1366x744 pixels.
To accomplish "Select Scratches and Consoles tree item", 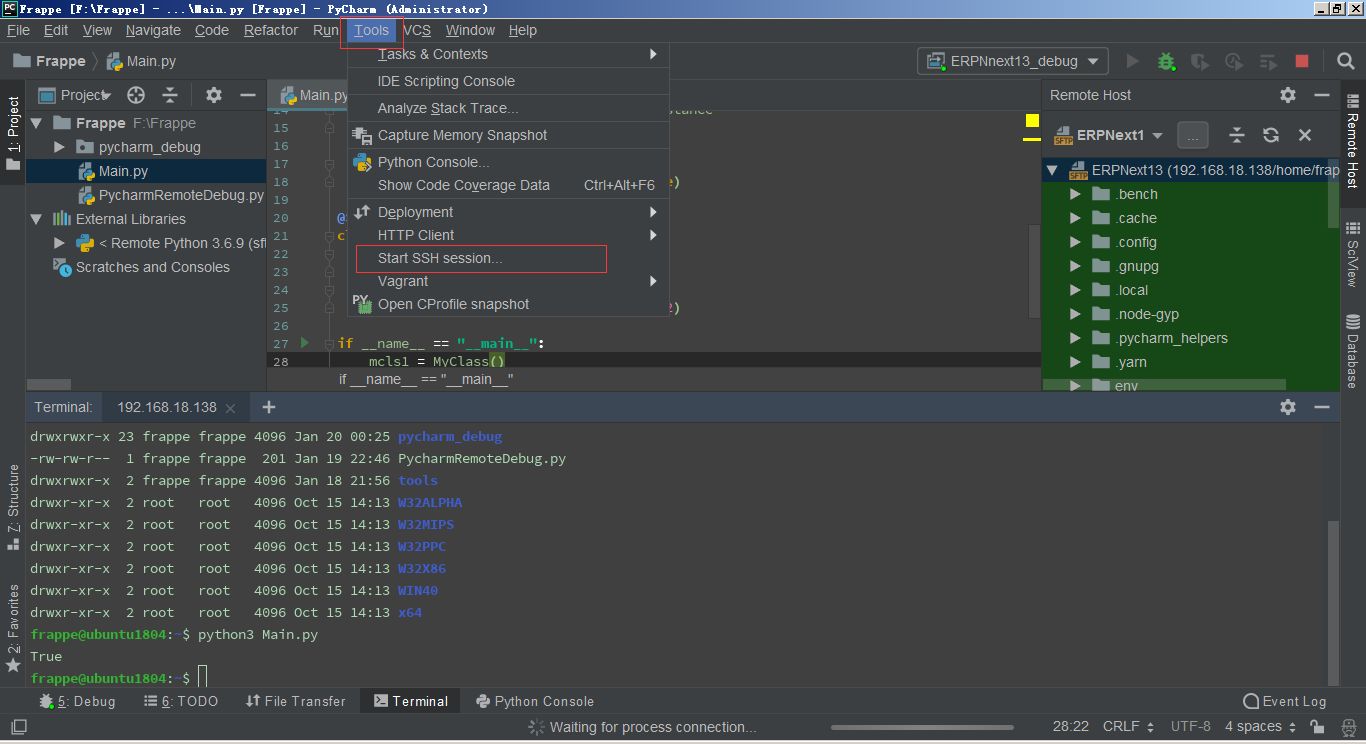I will click(x=146, y=267).
